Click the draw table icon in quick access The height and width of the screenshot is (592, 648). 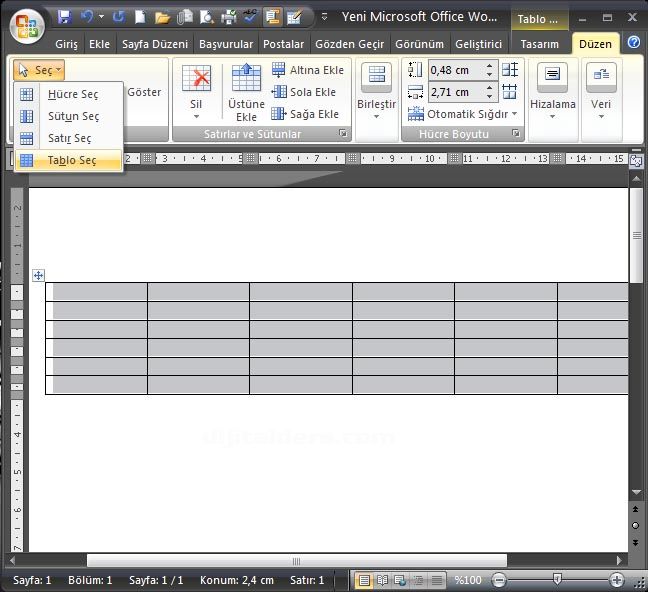(294, 17)
